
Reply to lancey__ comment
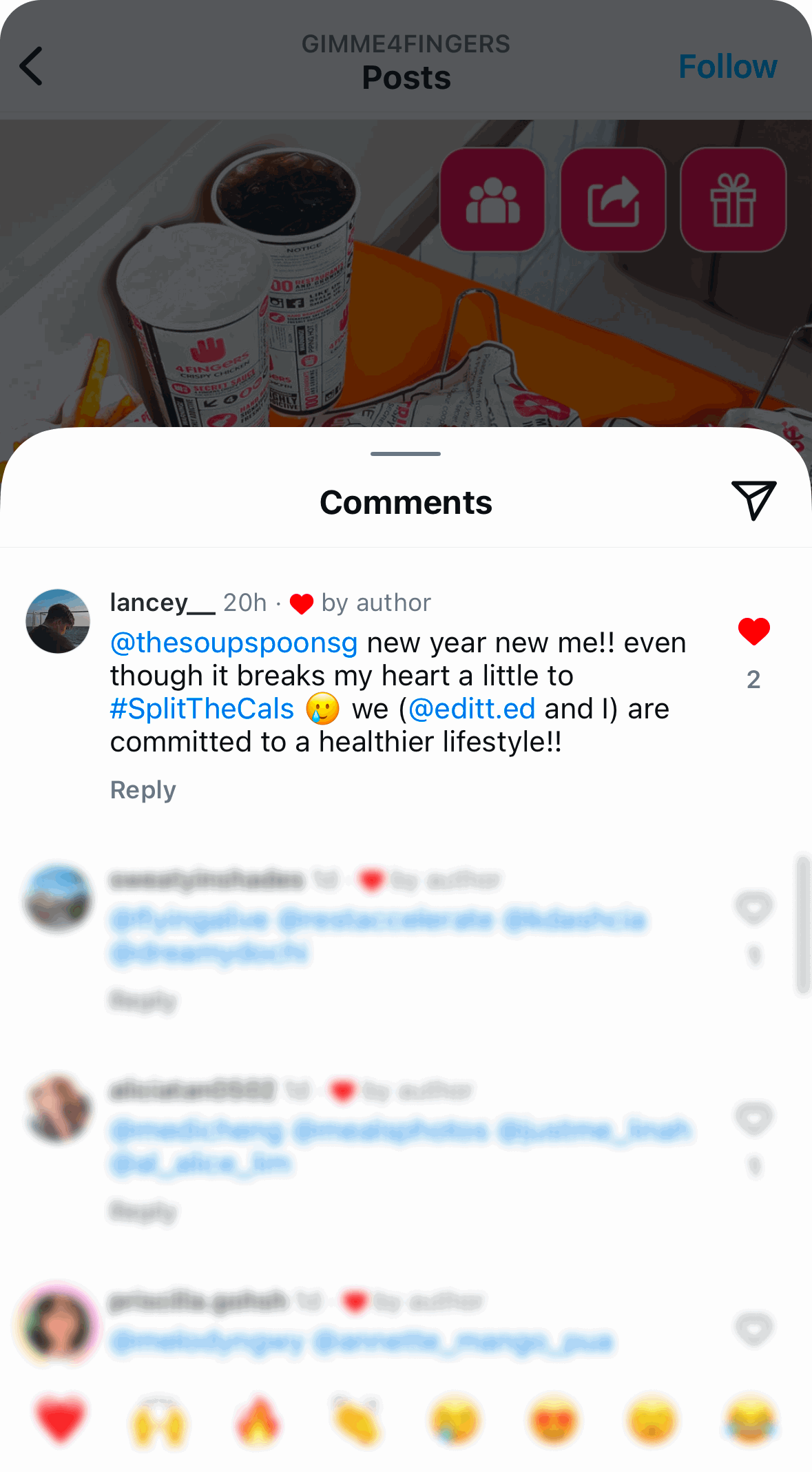pyautogui.click(x=143, y=789)
